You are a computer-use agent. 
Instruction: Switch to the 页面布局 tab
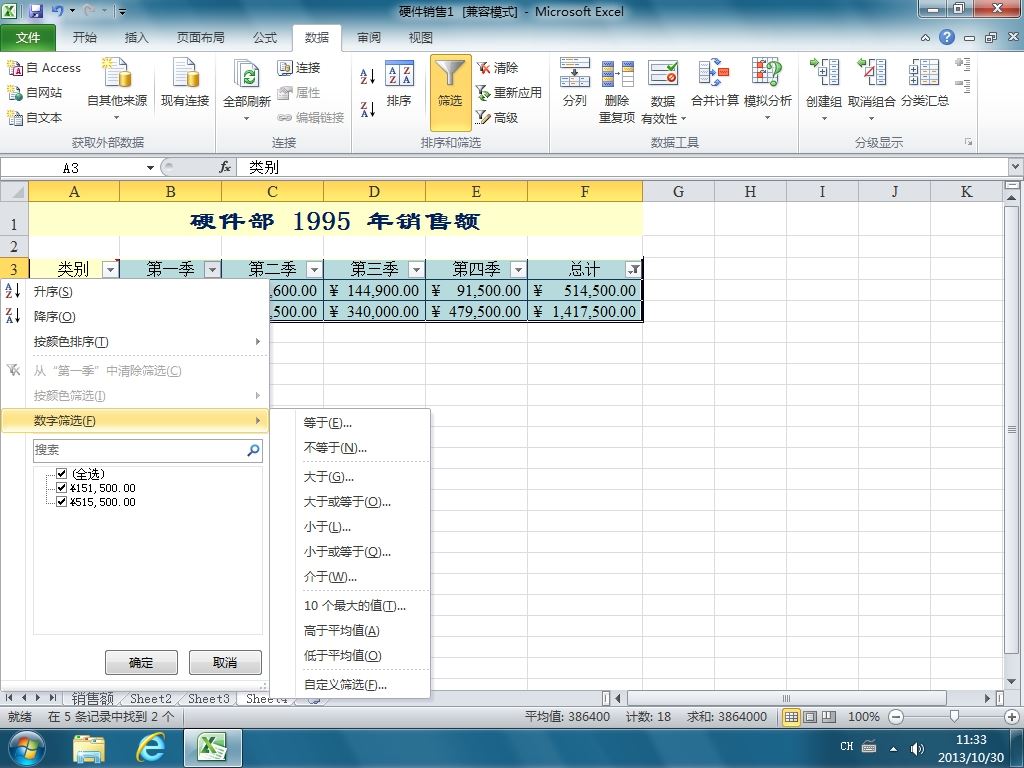click(200, 38)
